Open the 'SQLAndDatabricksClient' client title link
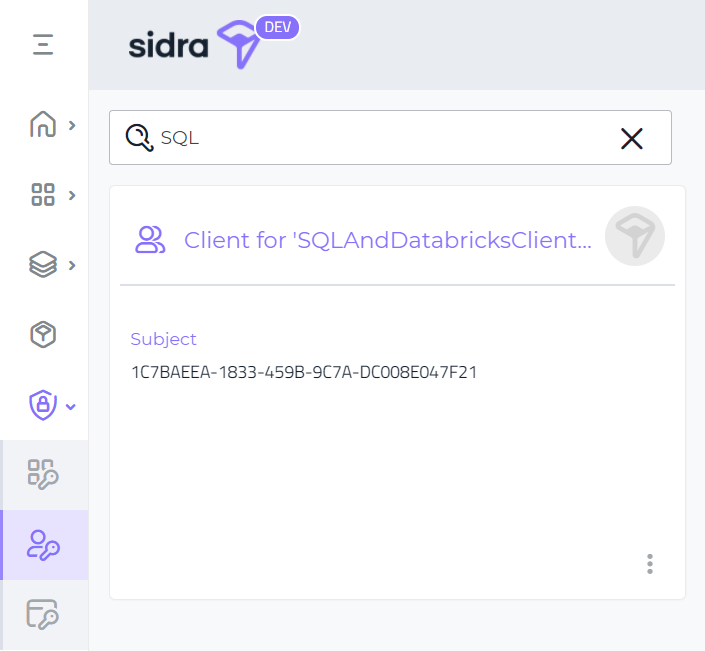Image resolution: width=705 pixels, height=651 pixels. point(387,240)
